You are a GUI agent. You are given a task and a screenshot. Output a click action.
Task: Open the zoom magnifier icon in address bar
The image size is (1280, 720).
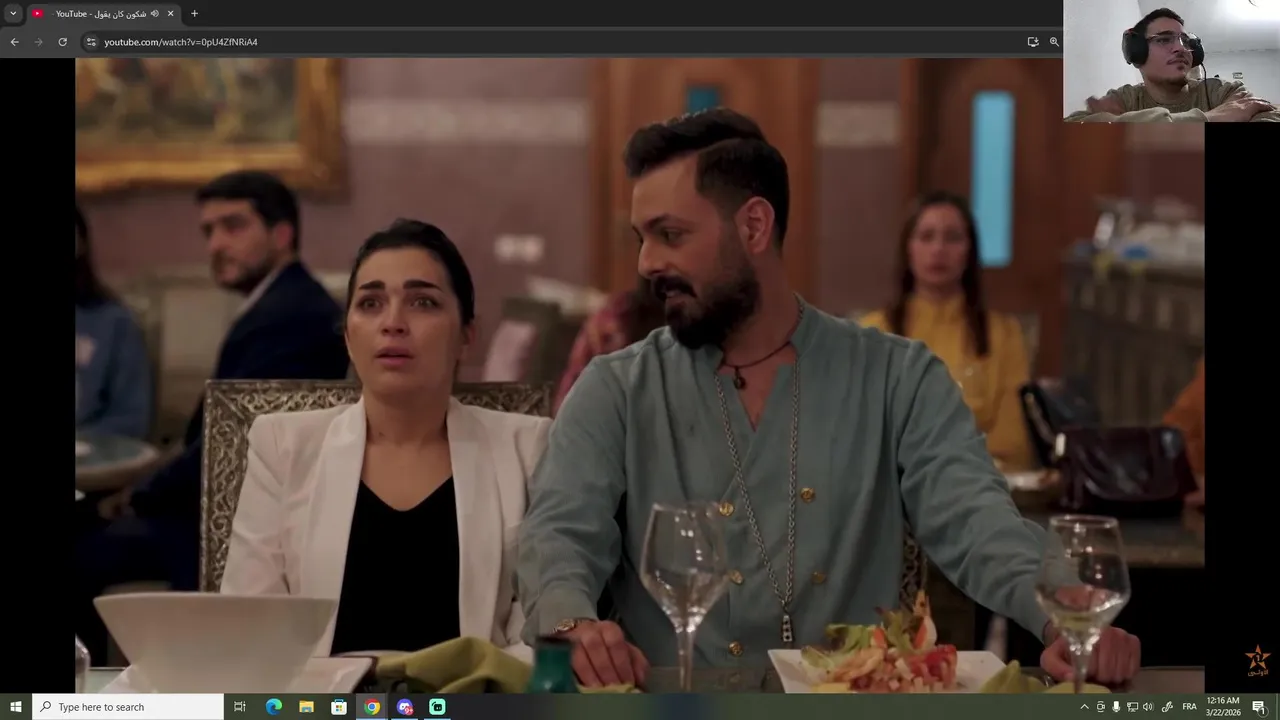pyautogui.click(x=1054, y=42)
